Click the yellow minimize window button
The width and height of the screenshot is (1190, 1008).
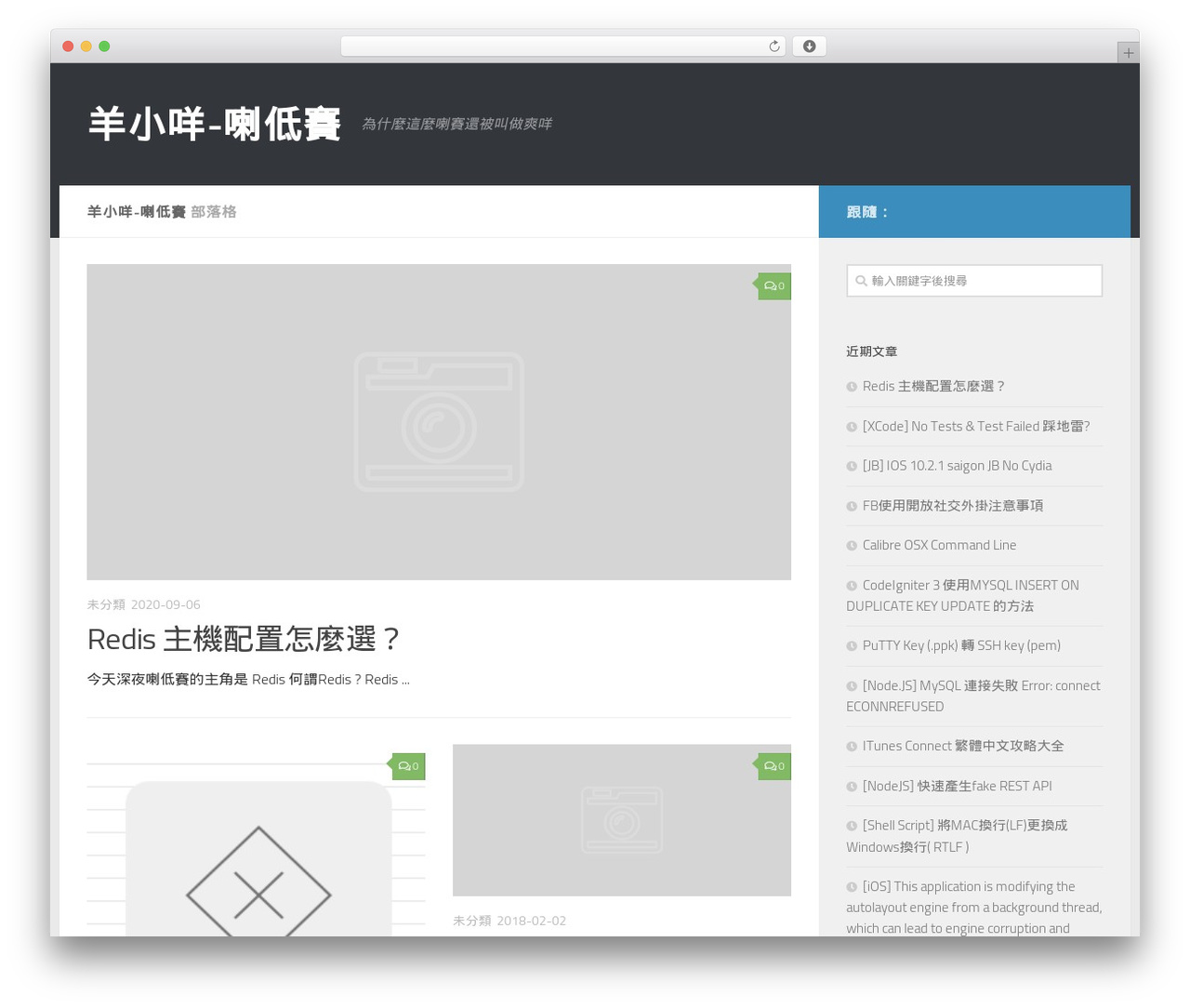point(86,46)
